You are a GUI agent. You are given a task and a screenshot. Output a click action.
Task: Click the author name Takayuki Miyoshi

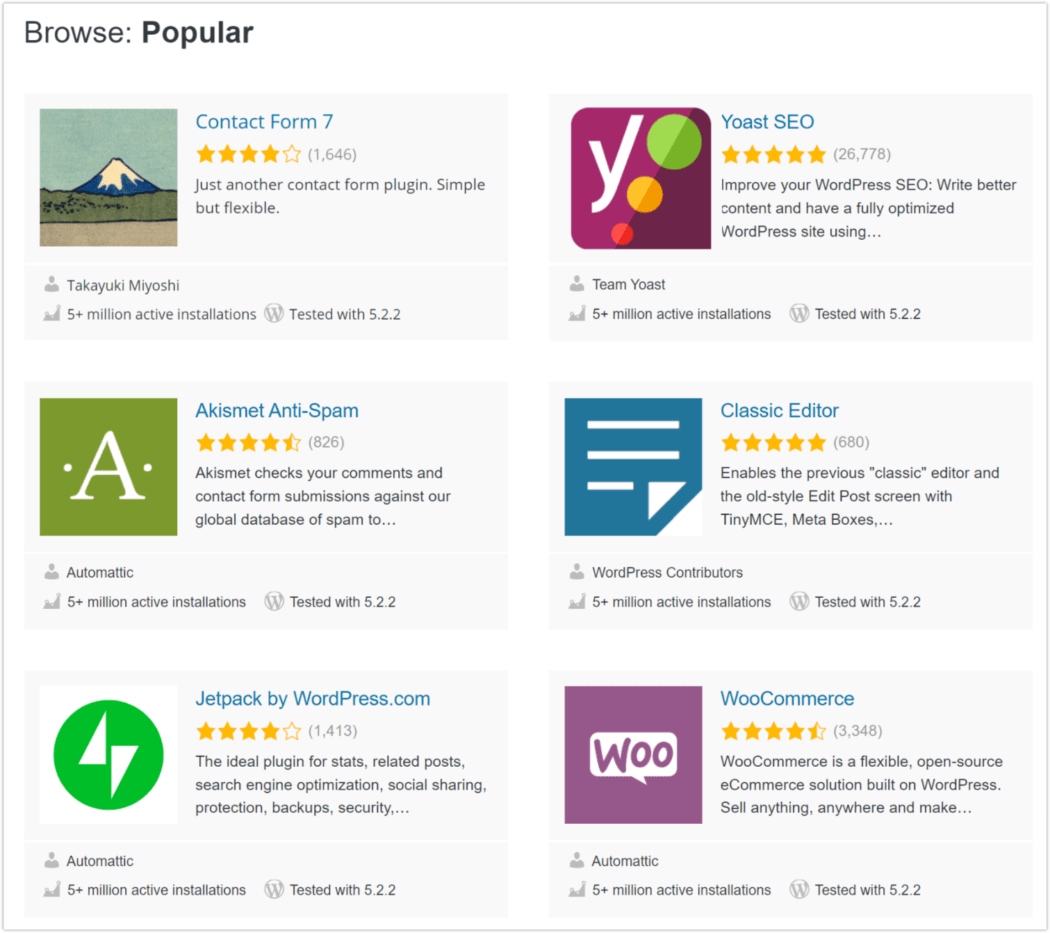tap(123, 284)
